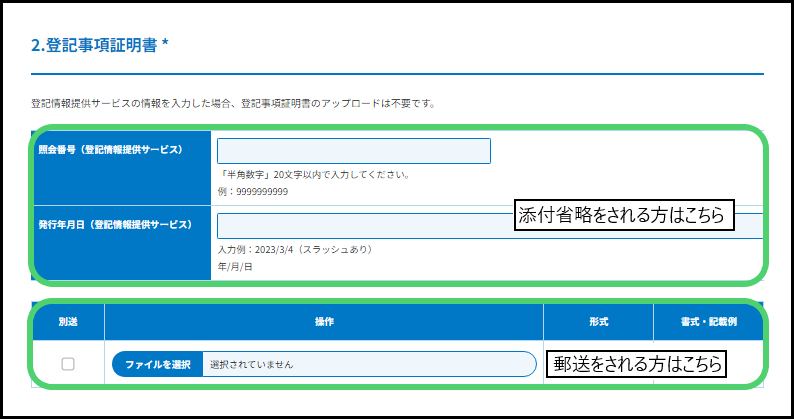Click the 入力例：2023/3/4 hint text
Screen dimensions: 795x419
tap(295, 250)
